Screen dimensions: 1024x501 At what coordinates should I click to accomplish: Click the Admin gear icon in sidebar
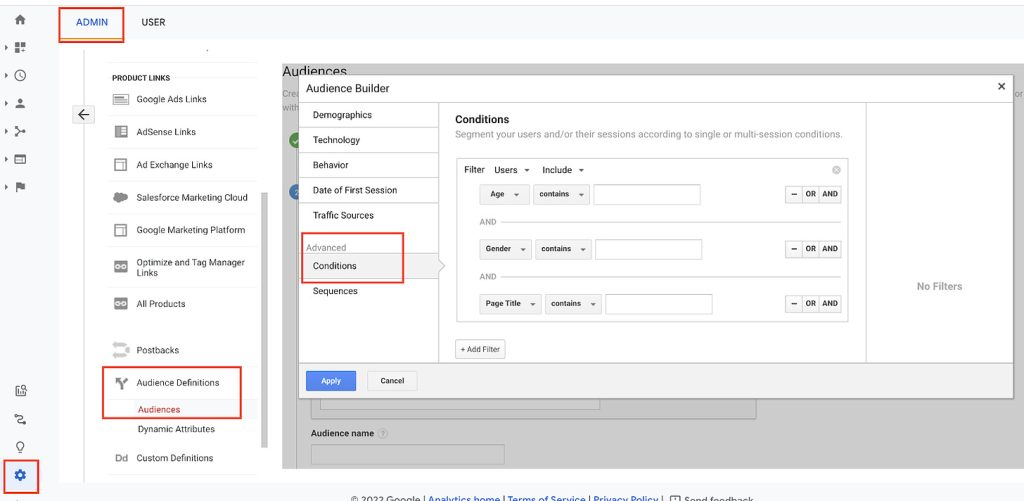(x=20, y=475)
